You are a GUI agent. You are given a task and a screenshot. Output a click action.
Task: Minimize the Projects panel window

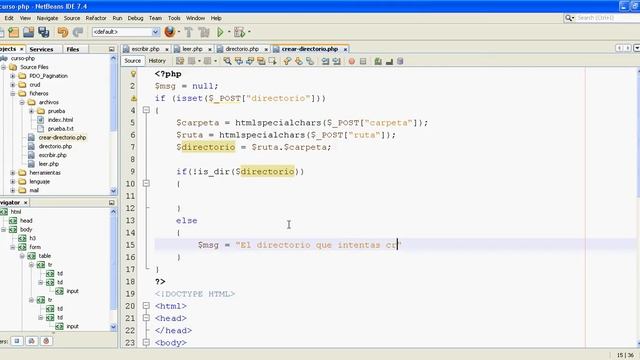pos(111,49)
